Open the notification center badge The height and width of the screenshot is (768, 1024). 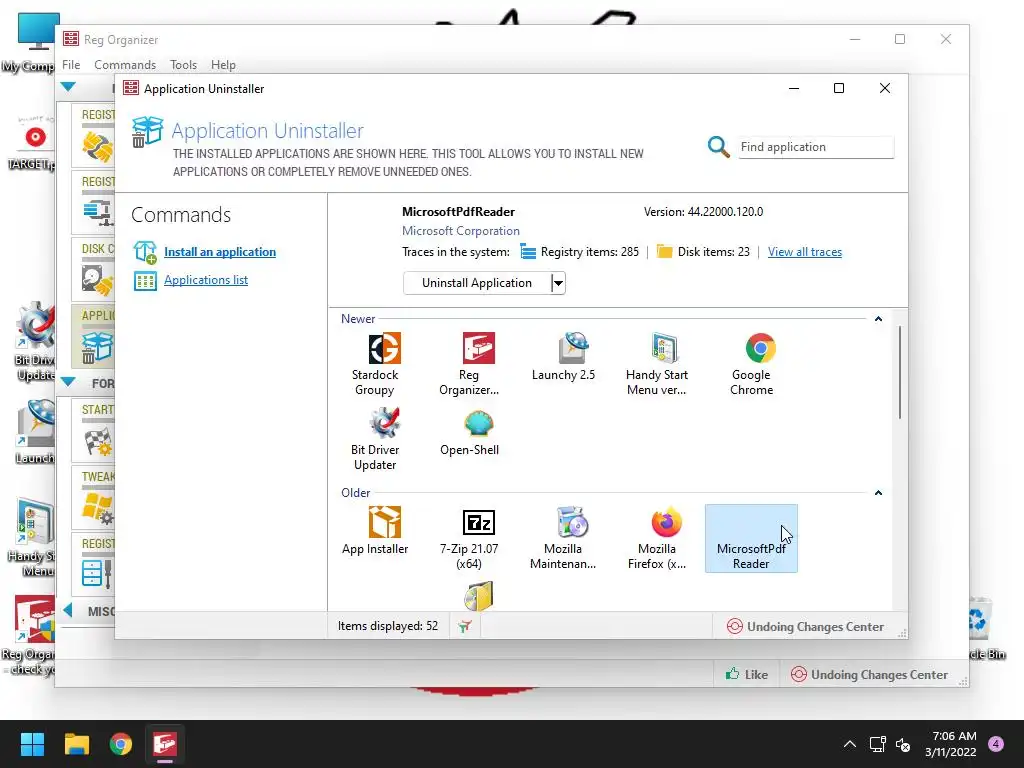[x=996, y=744]
